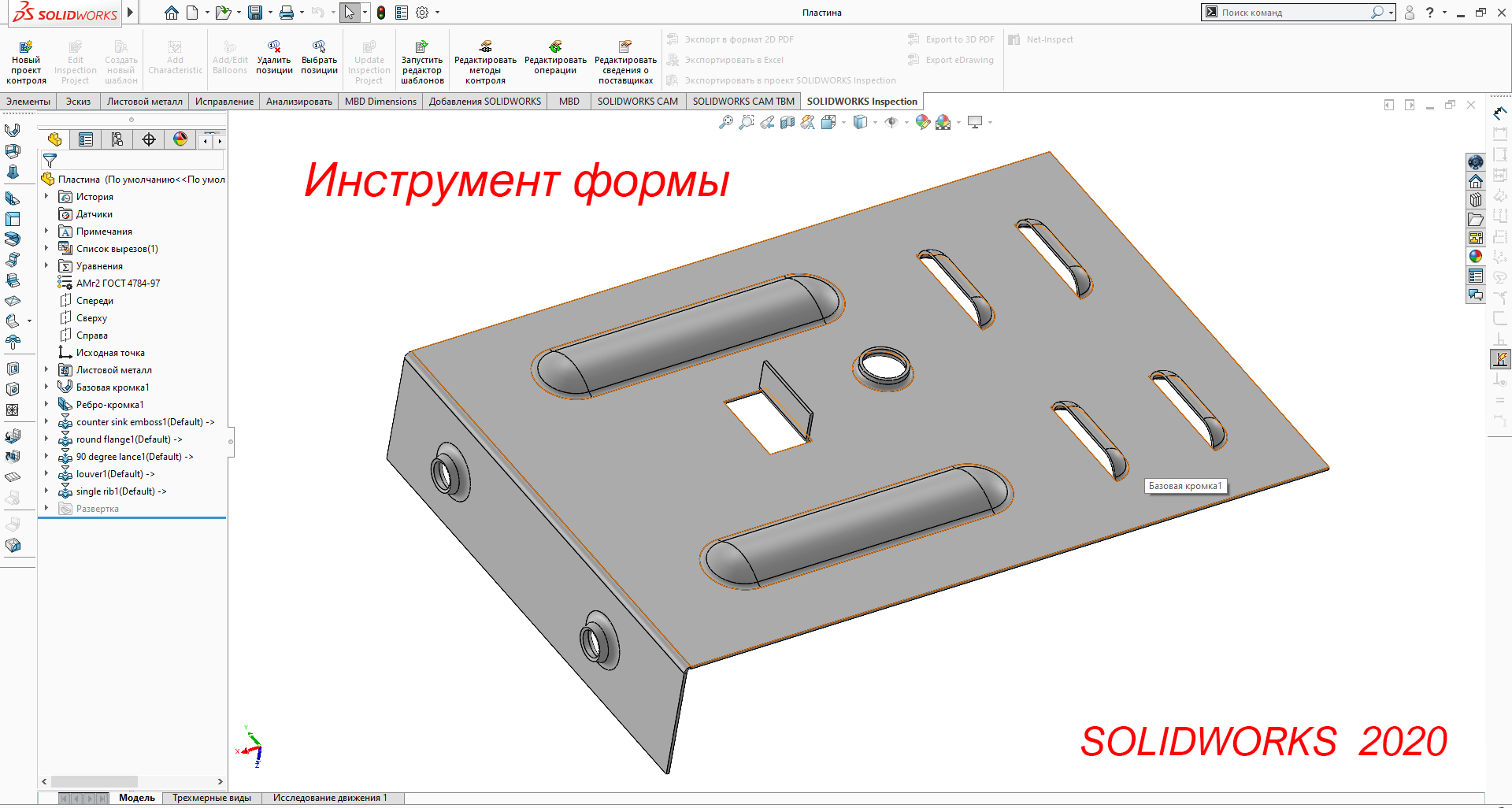Screen dimensions: 1512x808
Task: Expand the louver1(Default) feature
Action: [46, 474]
